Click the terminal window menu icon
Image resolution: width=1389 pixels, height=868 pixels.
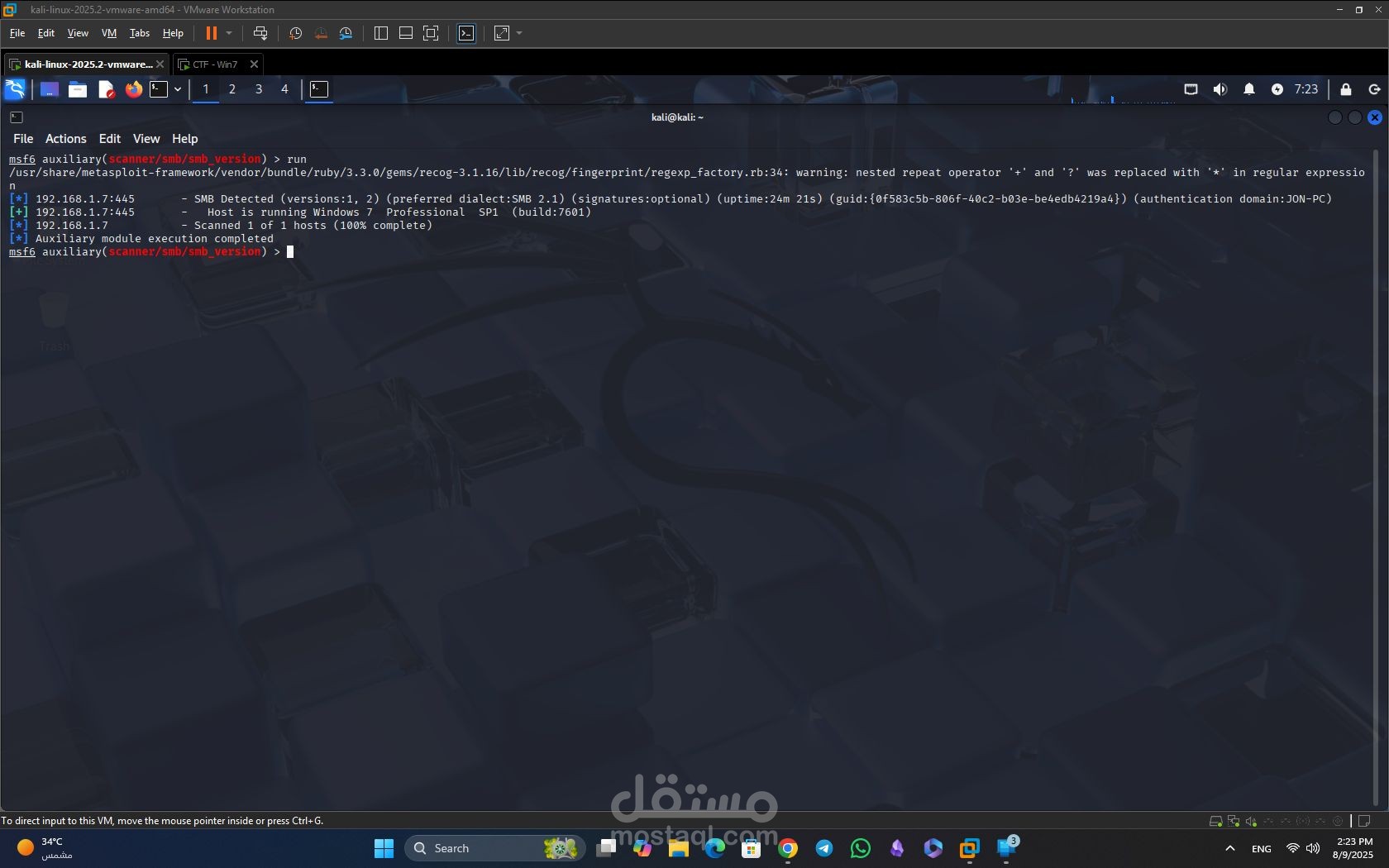[x=17, y=117]
